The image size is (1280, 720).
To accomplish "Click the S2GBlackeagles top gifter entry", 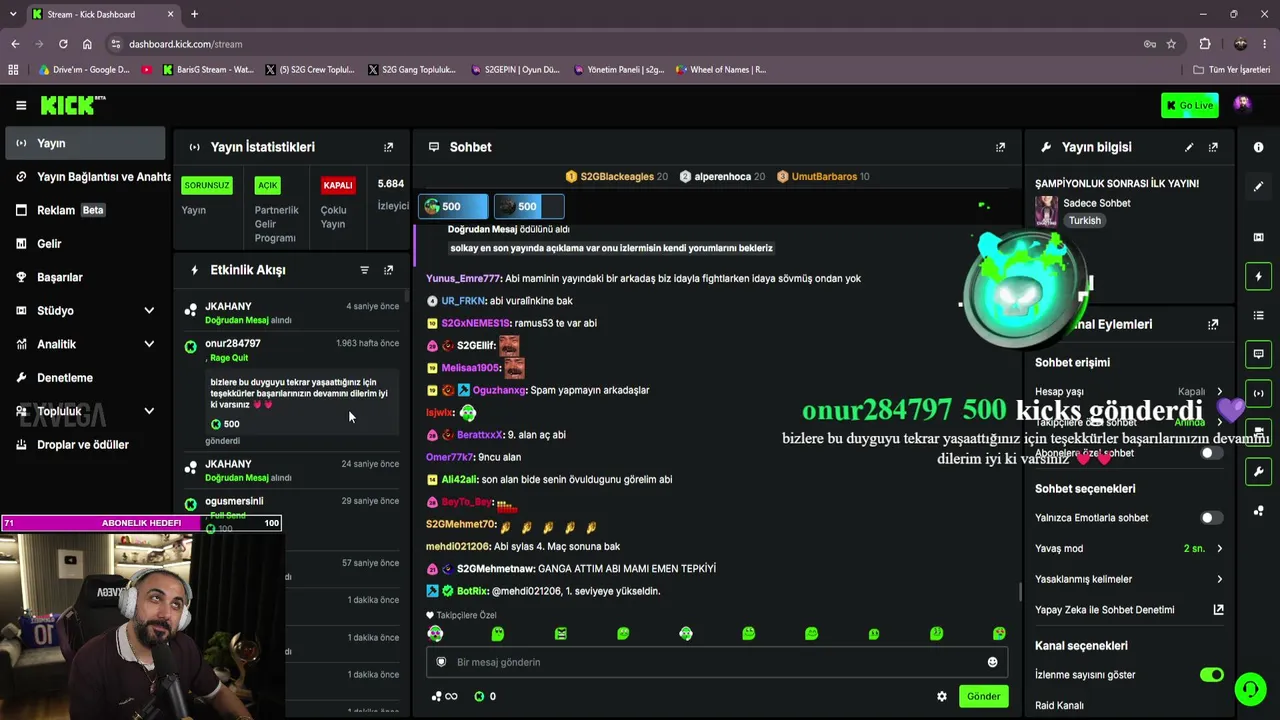I will (x=617, y=177).
